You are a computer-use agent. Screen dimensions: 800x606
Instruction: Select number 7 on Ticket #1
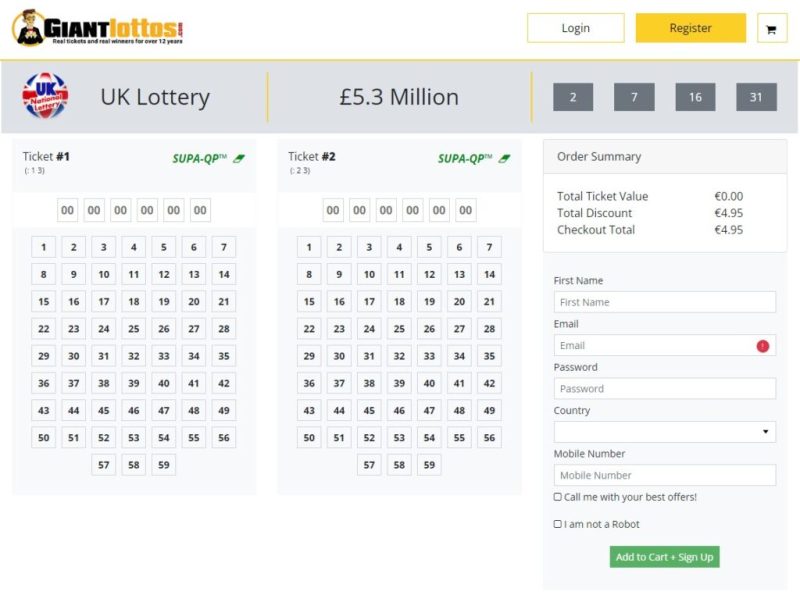coord(224,248)
